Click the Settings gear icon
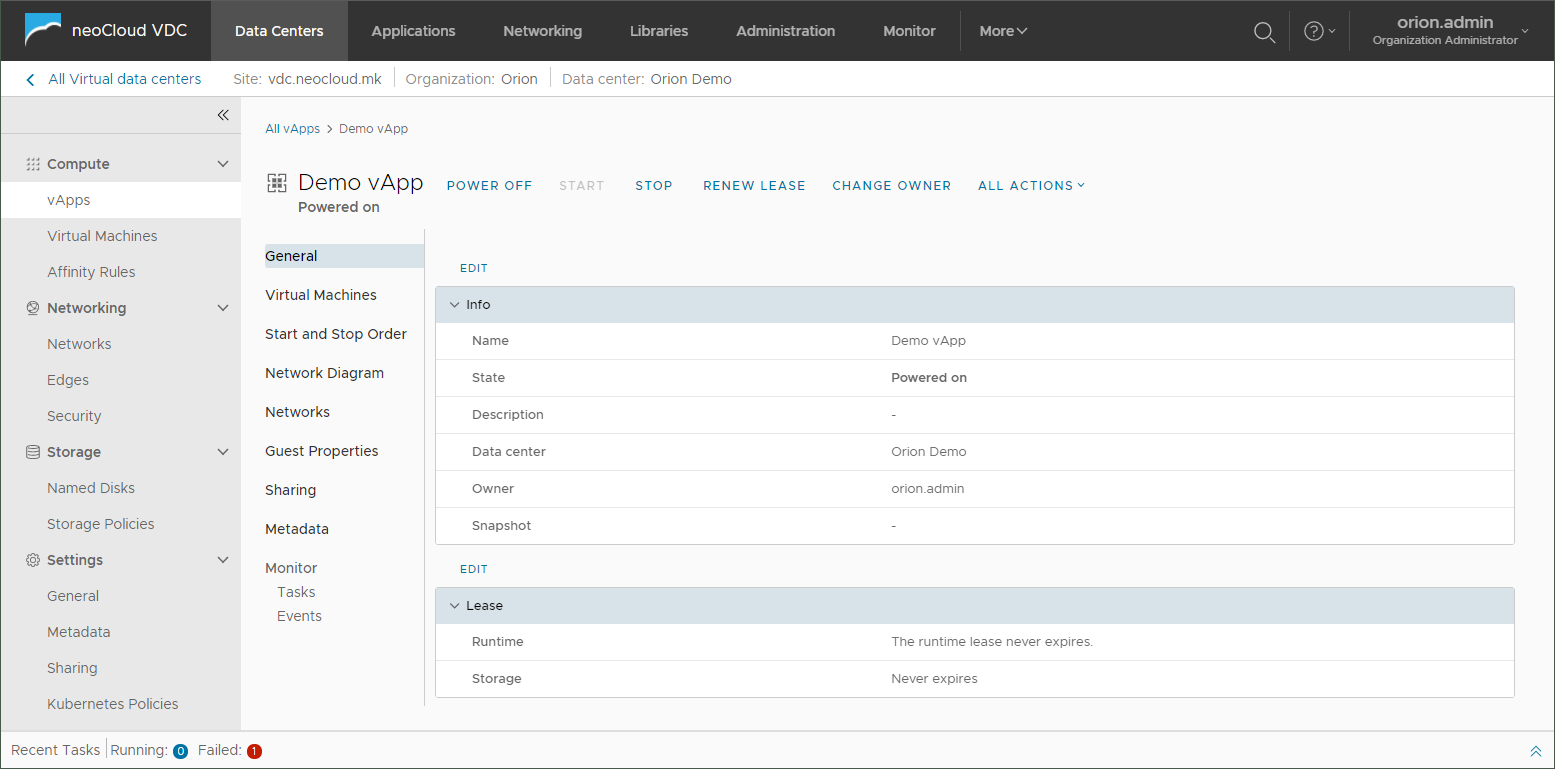1555x769 pixels. (x=33, y=560)
